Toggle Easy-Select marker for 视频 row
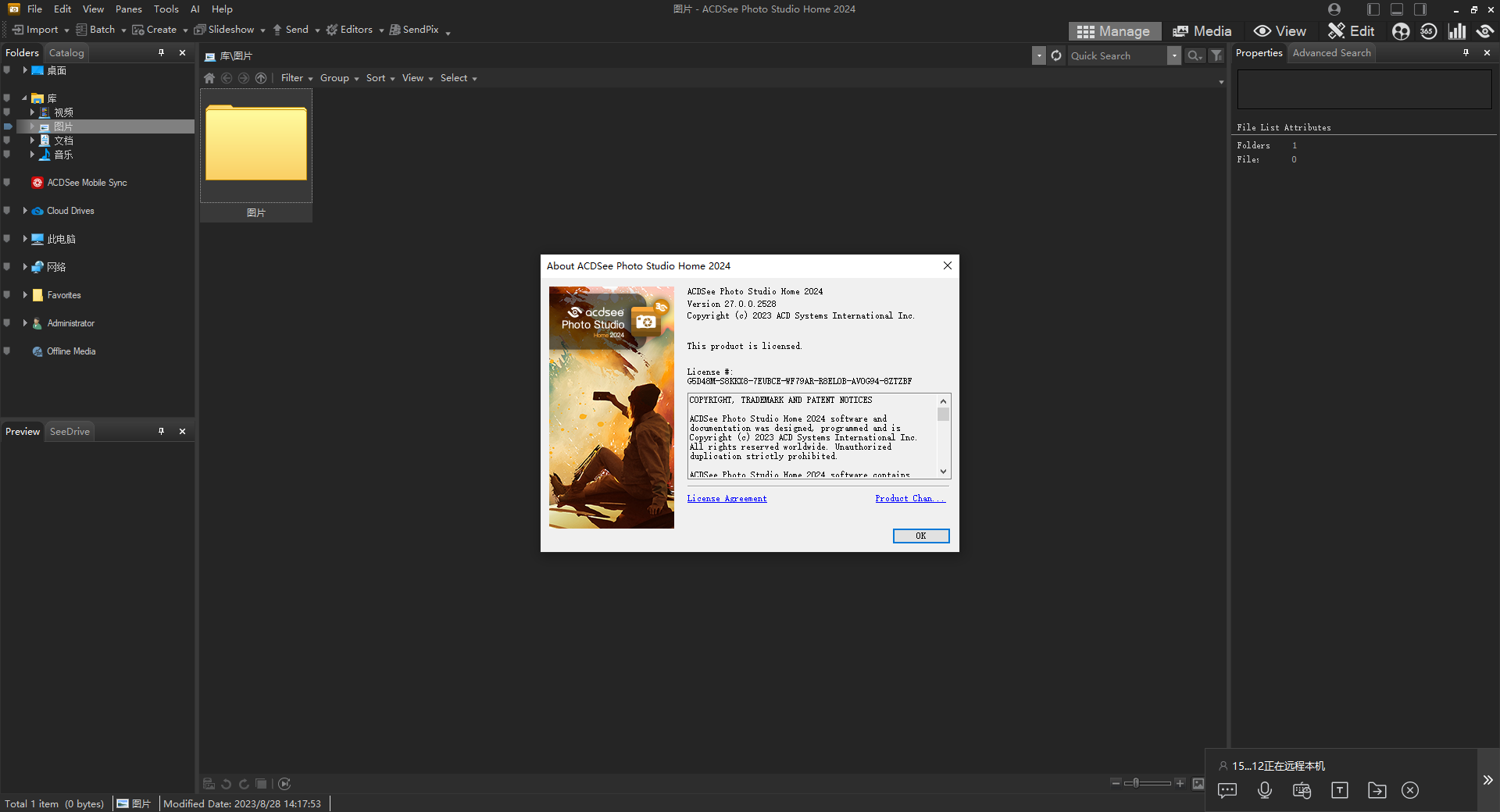Image resolution: width=1500 pixels, height=812 pixels. tap(7, 112)
